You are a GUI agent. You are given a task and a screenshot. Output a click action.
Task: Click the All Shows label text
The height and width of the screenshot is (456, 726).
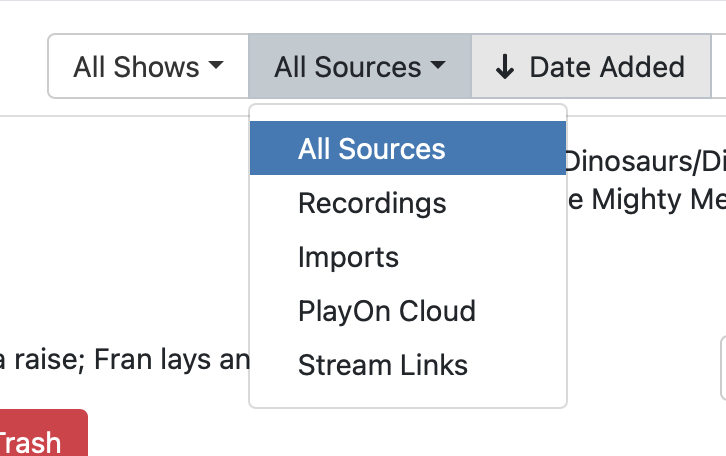[136, 67]
